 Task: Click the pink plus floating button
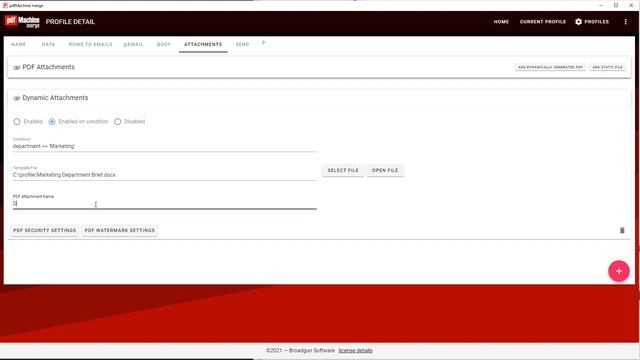(x=619, y=271)
